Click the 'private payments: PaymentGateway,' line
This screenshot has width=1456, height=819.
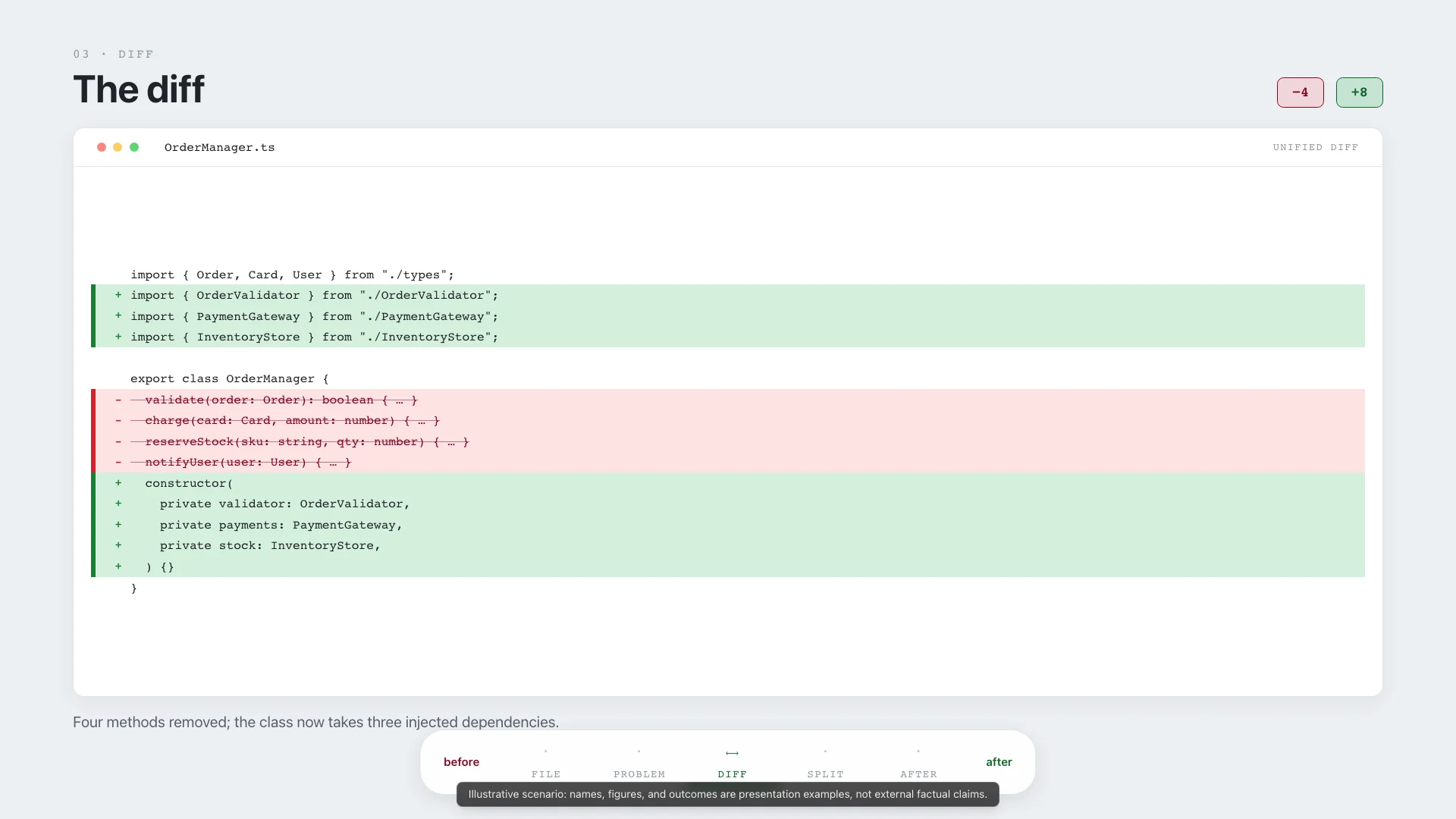[x=728, y=525]
